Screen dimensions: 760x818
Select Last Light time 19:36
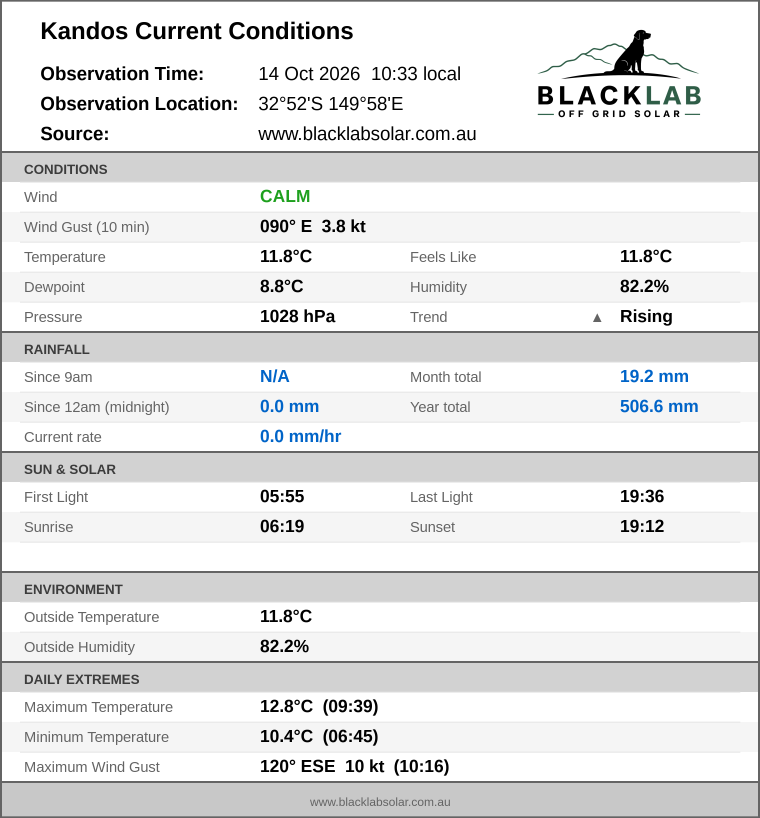point(642,496)
